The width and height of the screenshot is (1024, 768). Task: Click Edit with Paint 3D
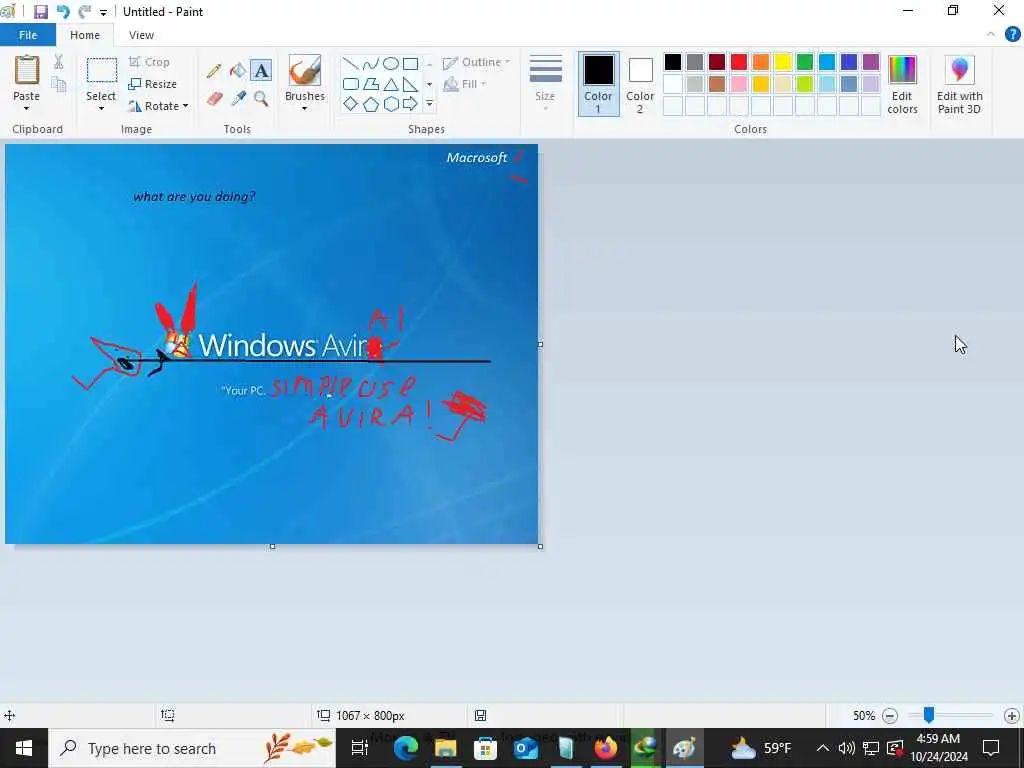pyautogui.click(x=959, y=84)
